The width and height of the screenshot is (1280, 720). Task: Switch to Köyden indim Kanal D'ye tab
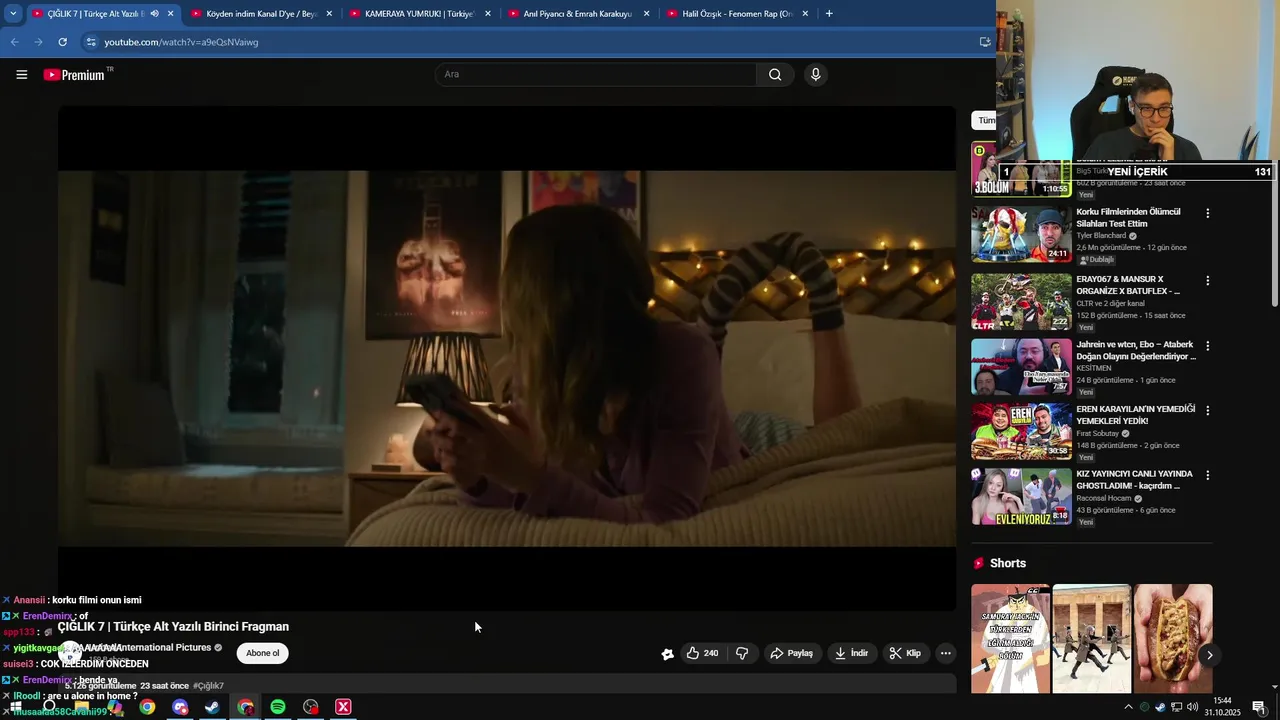260,14
